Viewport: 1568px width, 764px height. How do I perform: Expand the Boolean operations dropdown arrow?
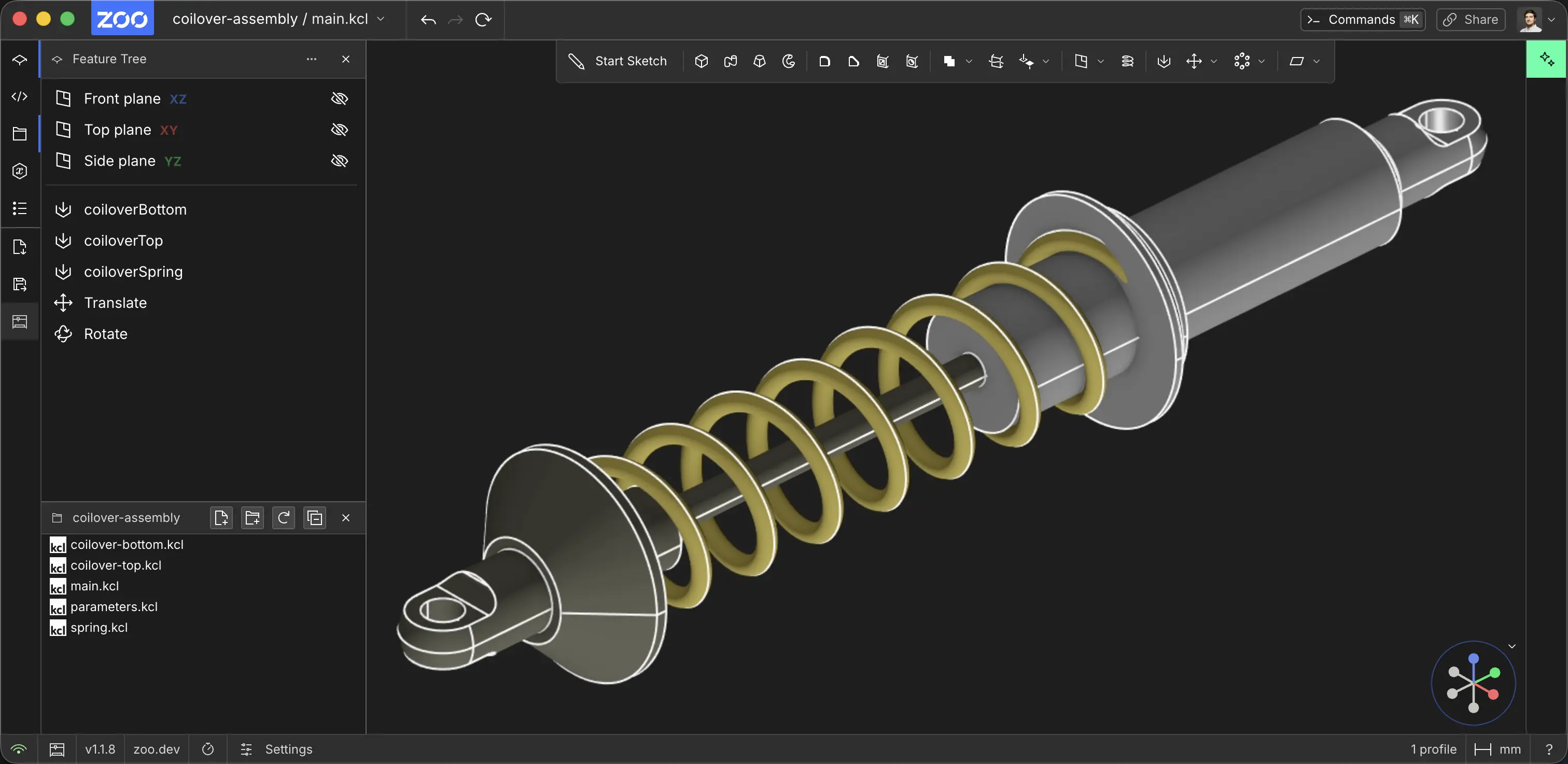pyautogui.click(x=969, y=61)
